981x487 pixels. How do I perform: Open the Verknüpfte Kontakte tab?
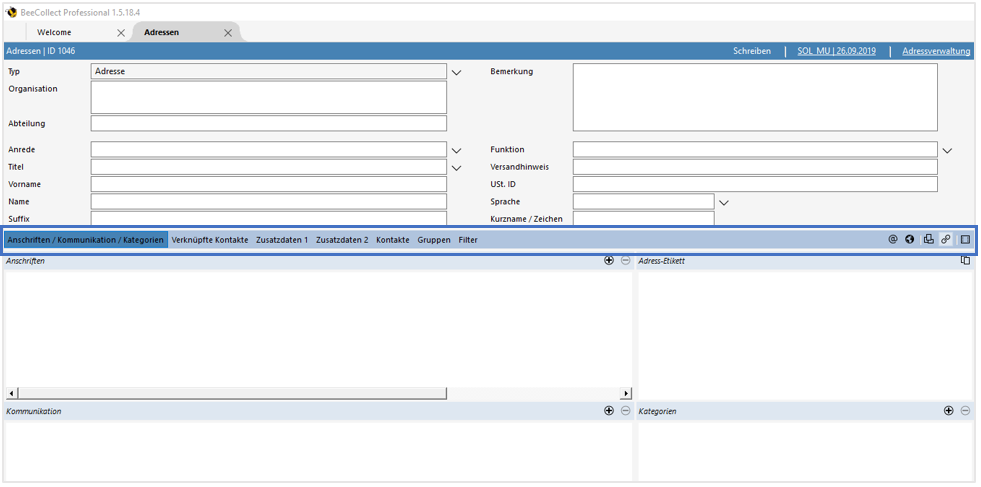coord(210,240)
